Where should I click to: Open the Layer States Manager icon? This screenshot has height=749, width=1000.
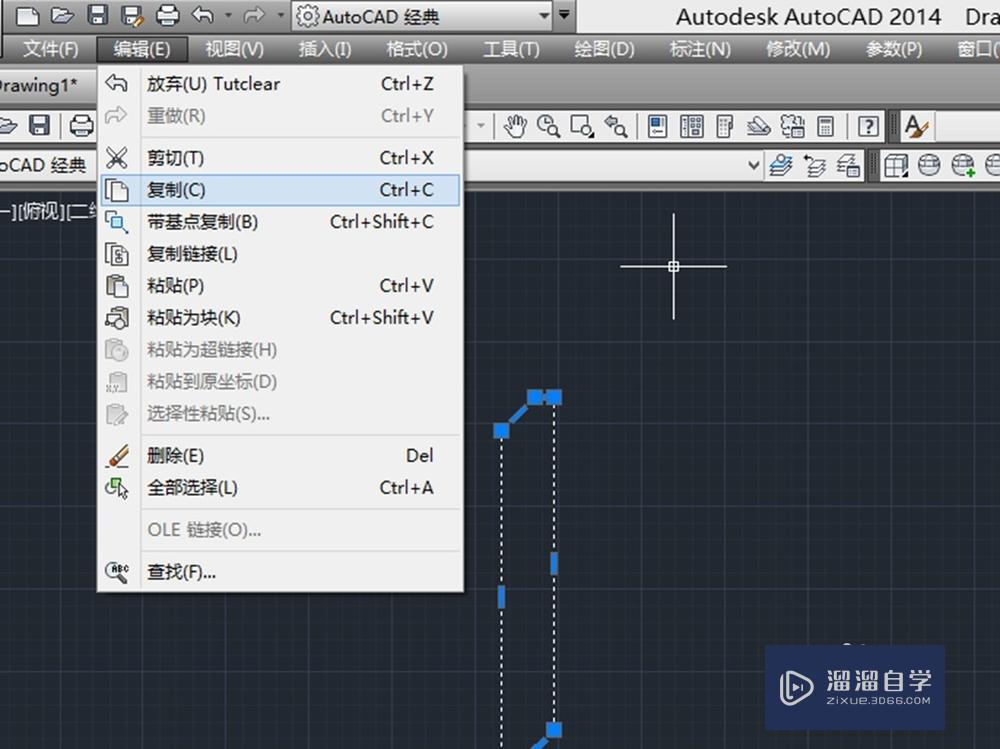tap(848, 167)
